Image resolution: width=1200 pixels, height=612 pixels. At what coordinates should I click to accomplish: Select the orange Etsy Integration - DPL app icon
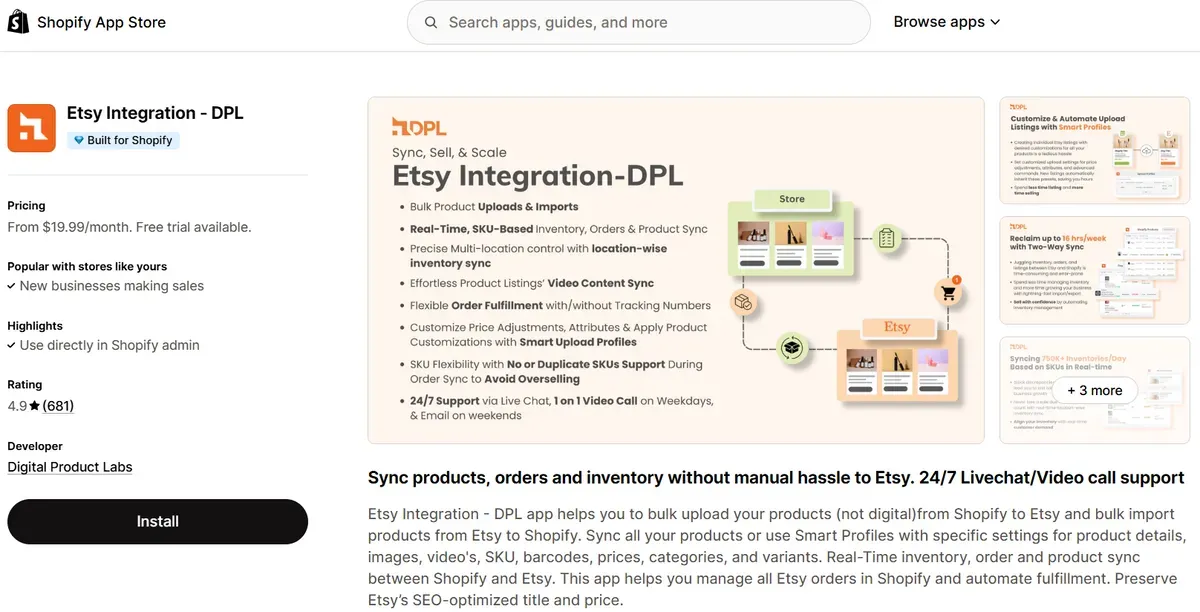[x=31, y=128]
